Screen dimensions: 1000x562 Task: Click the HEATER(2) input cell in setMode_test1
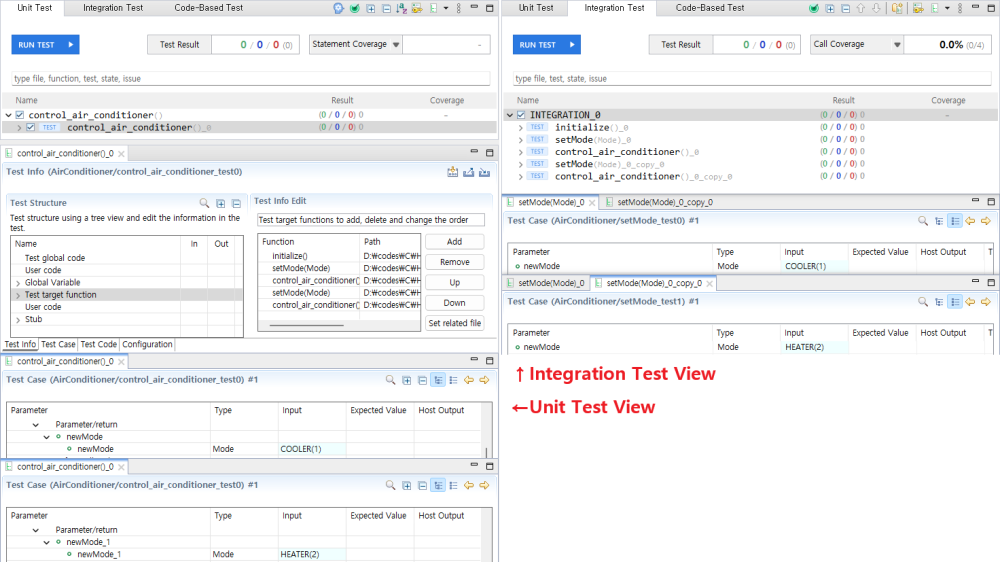[x=815, y=347]
